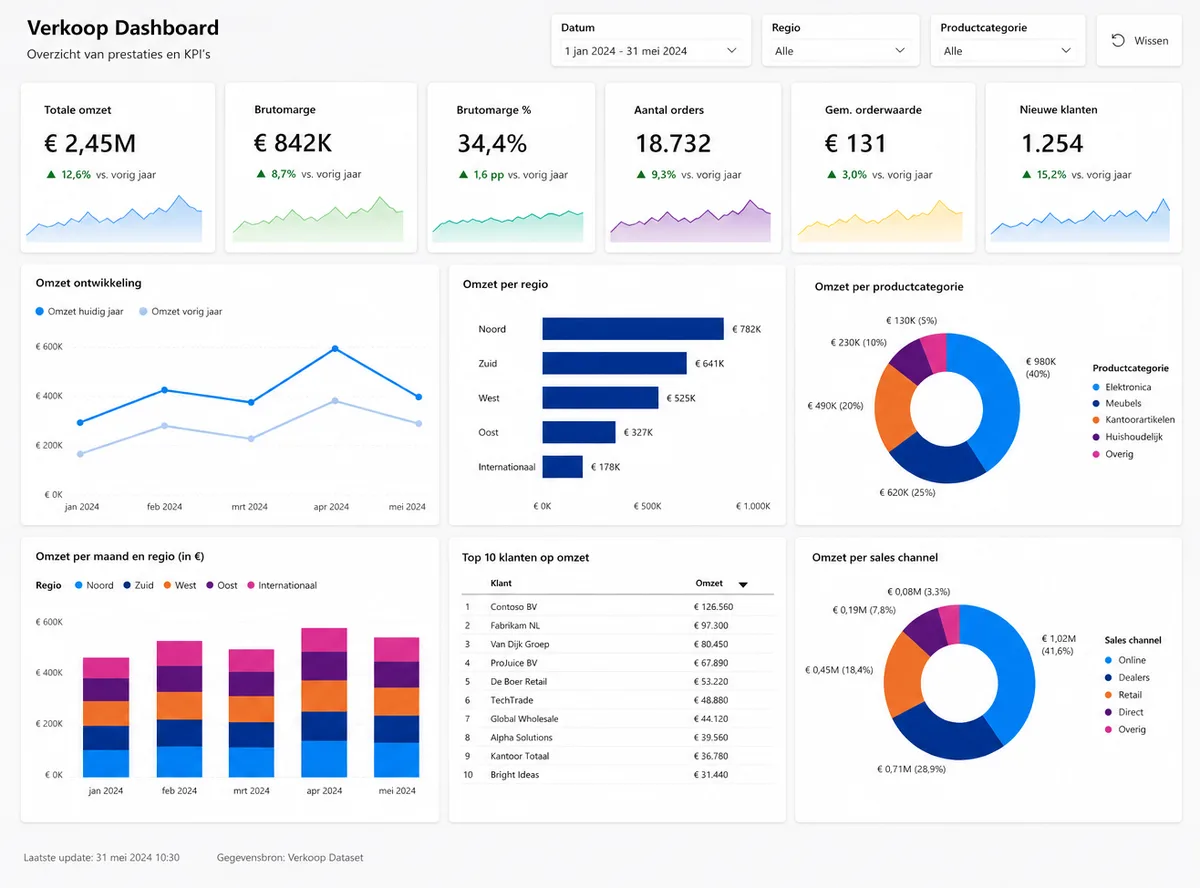Viewport: 1200px width, 888px height.
Task: Select Alpha Solutions row
Action: pyautogui.click(x=618, y=737)
